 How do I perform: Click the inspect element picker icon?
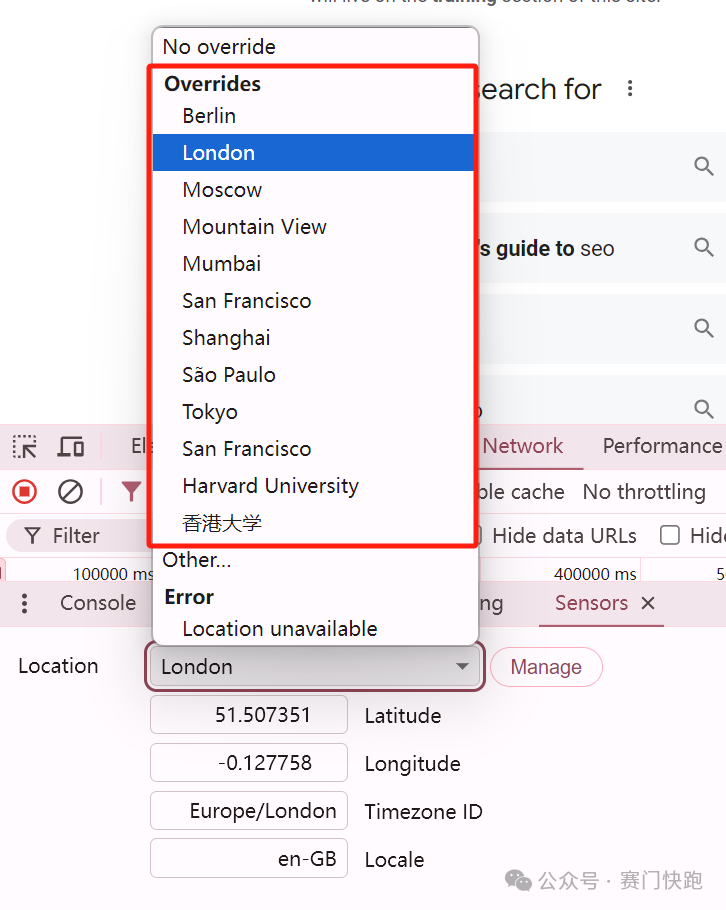[25, 447]
